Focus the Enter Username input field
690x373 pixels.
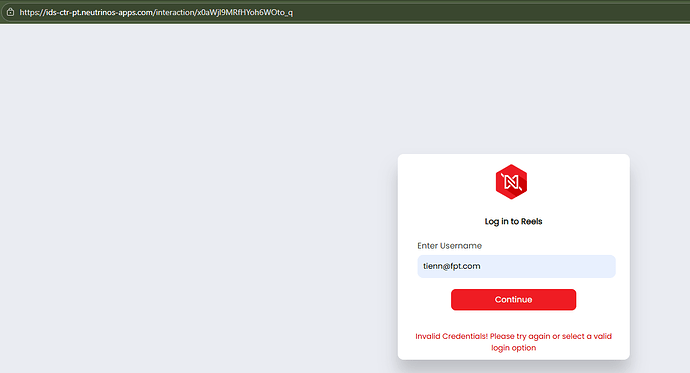click(x=516, y=266)
